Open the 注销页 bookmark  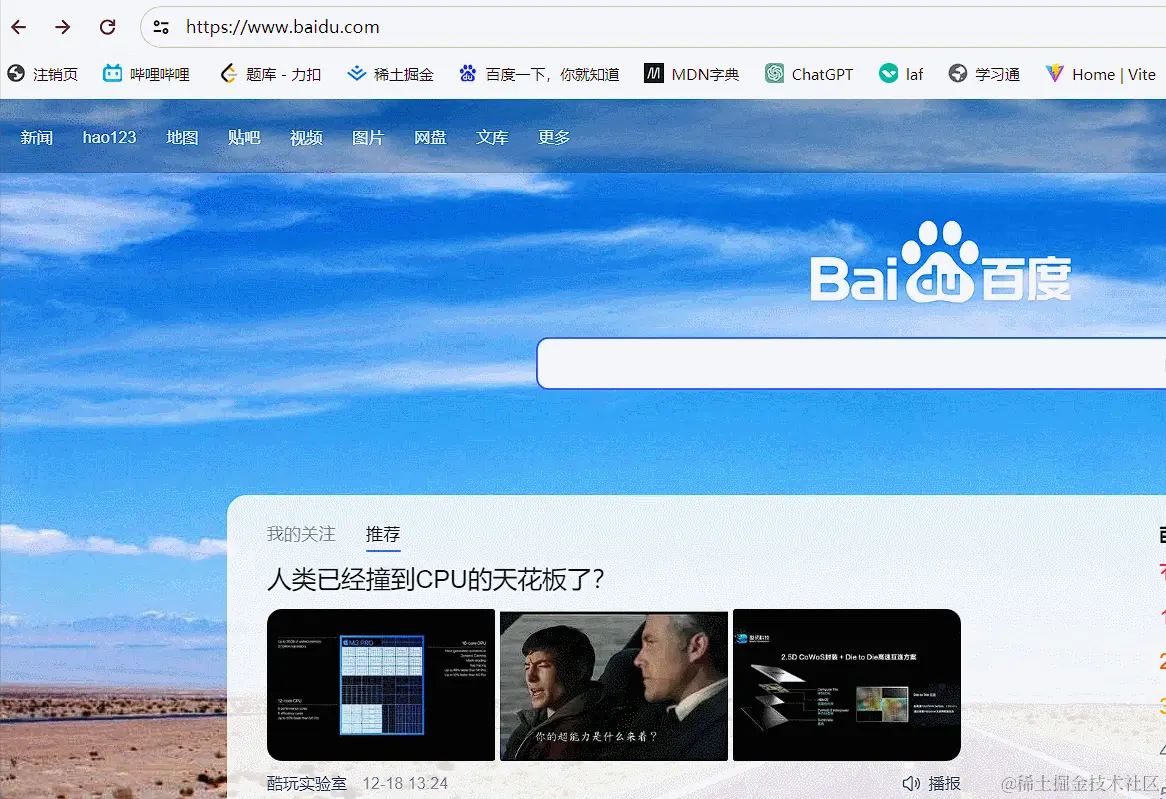[x=42, y=74]
